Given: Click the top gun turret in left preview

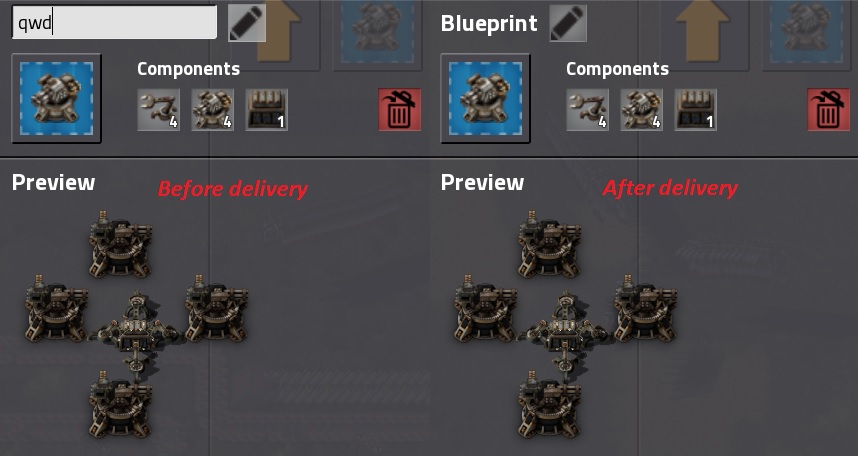Looking at the screenshot, I should coord(121,244).
